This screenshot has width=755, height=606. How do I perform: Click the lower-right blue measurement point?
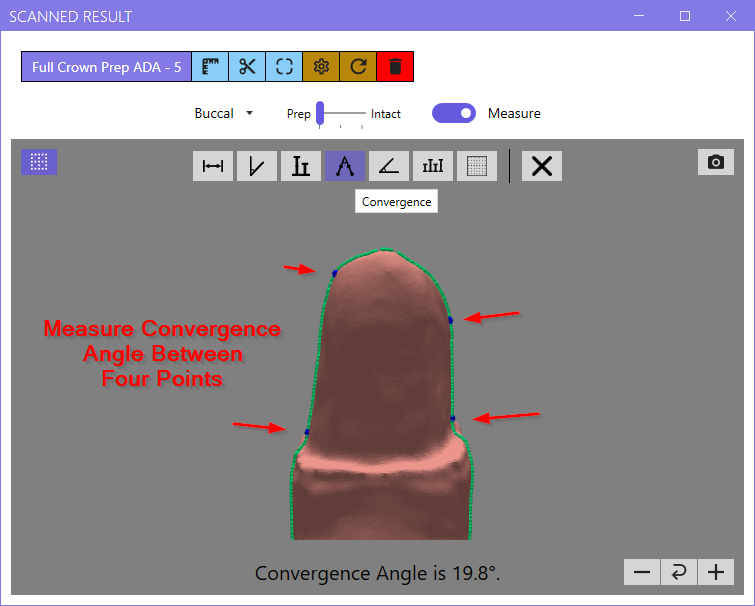click(453, 418)
